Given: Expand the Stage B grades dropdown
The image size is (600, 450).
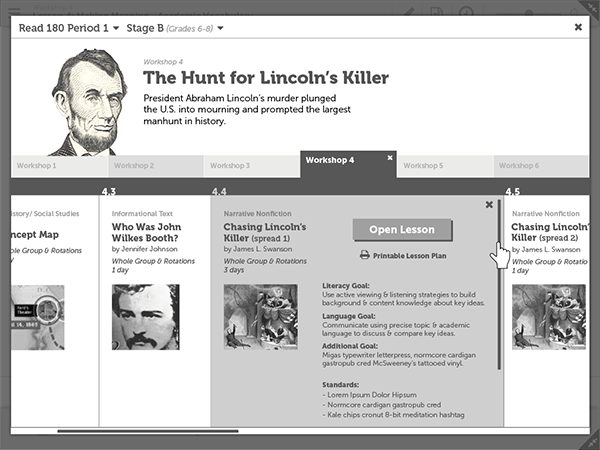Looking at the screenshot, I should (x=175, y=28).
